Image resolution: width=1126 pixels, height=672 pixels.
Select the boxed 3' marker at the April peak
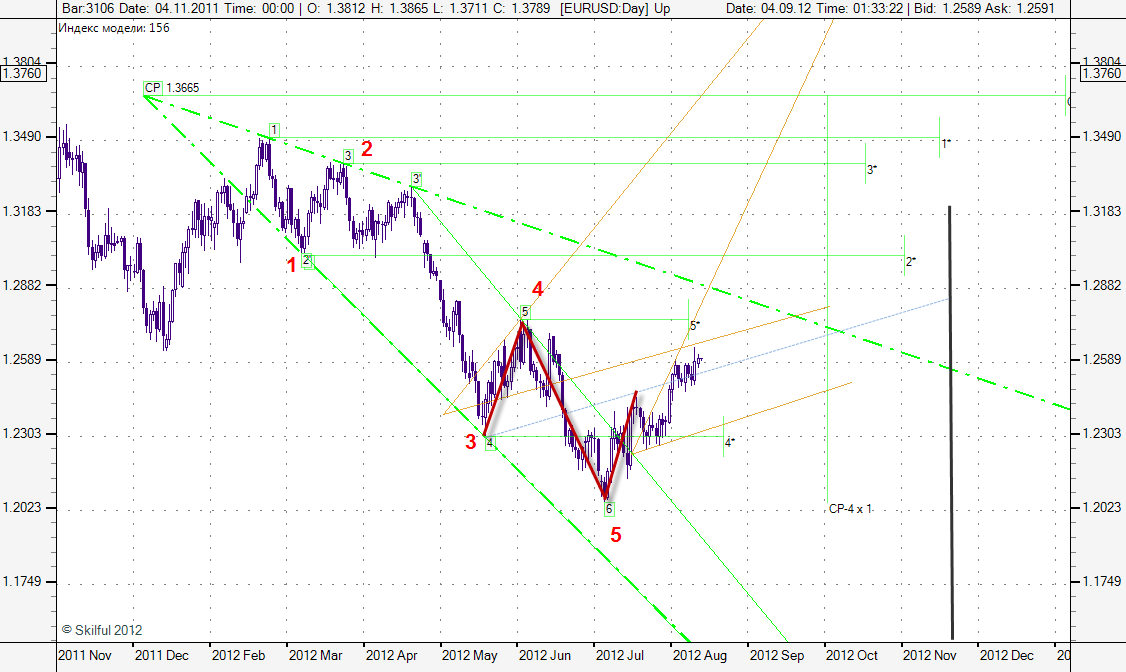416,179
